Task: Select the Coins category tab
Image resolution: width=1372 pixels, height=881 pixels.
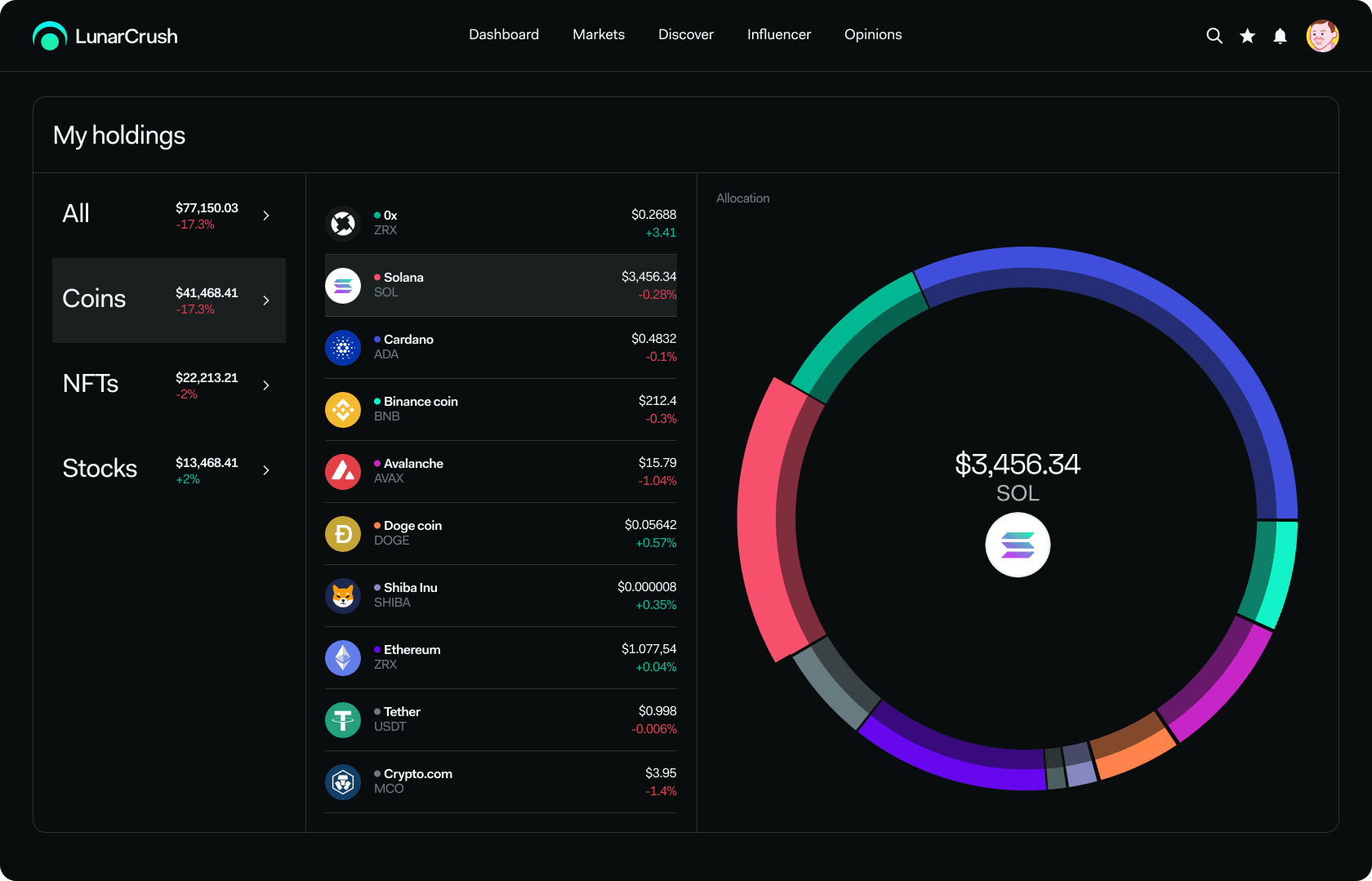Action: tap(169, 300)
